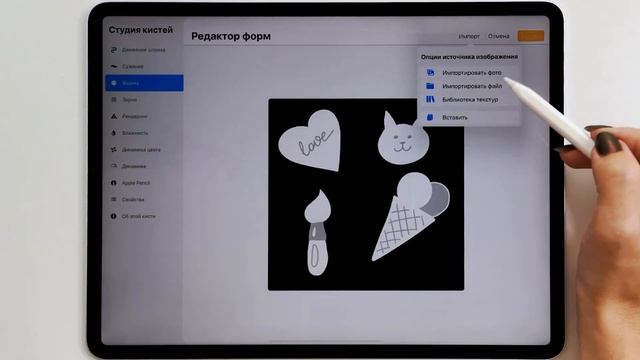640x360 pixels.
Task: Tap the Импорт button in header
Action: 469,36
